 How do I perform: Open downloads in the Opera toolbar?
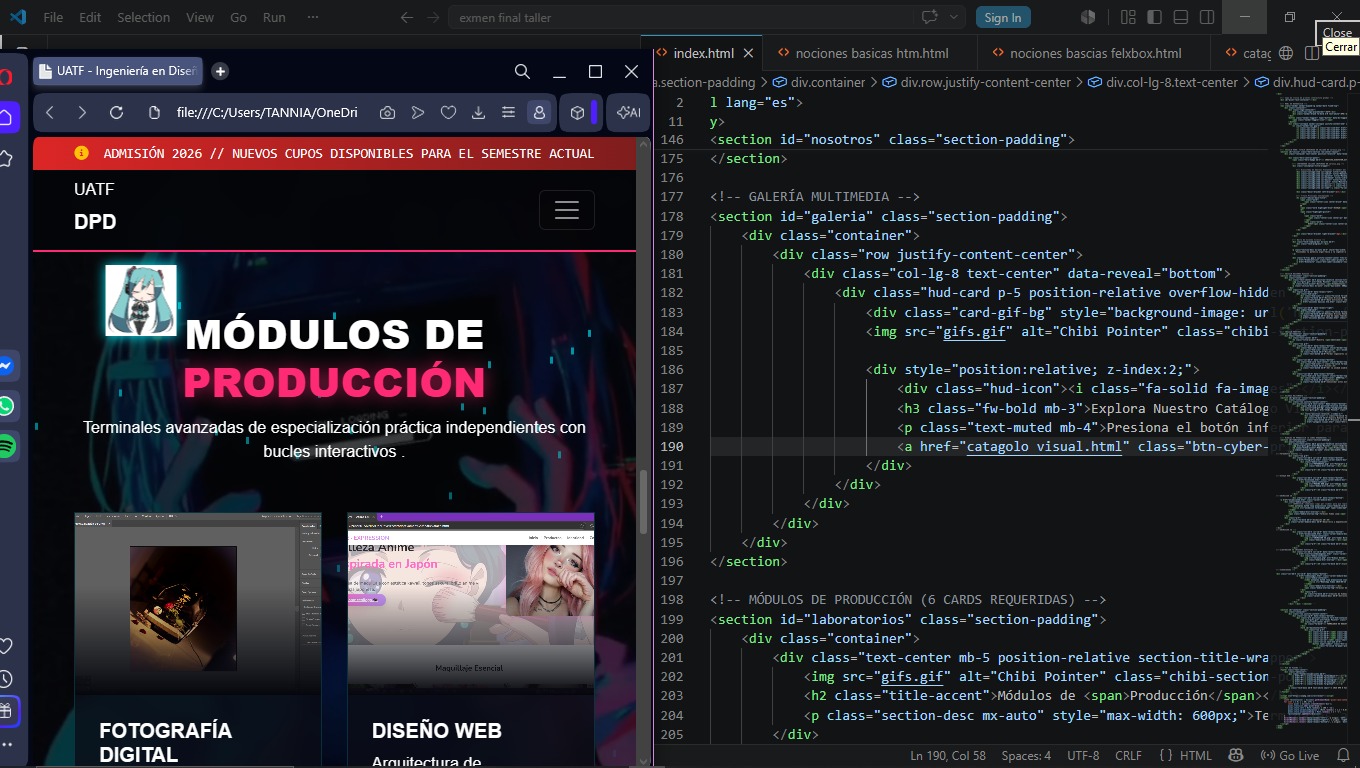coord(478,113)
